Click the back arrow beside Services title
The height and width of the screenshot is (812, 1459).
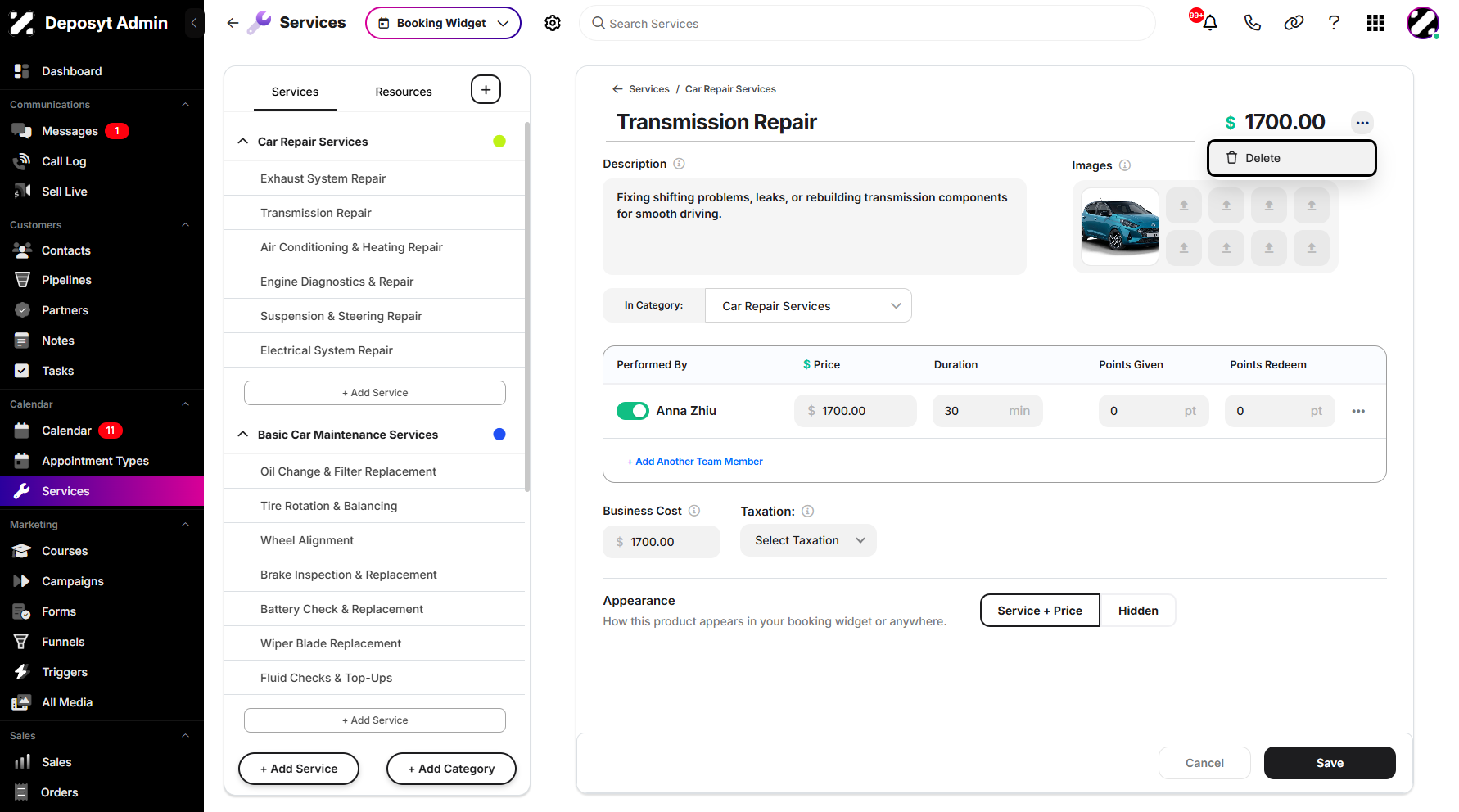coord(233,23)
